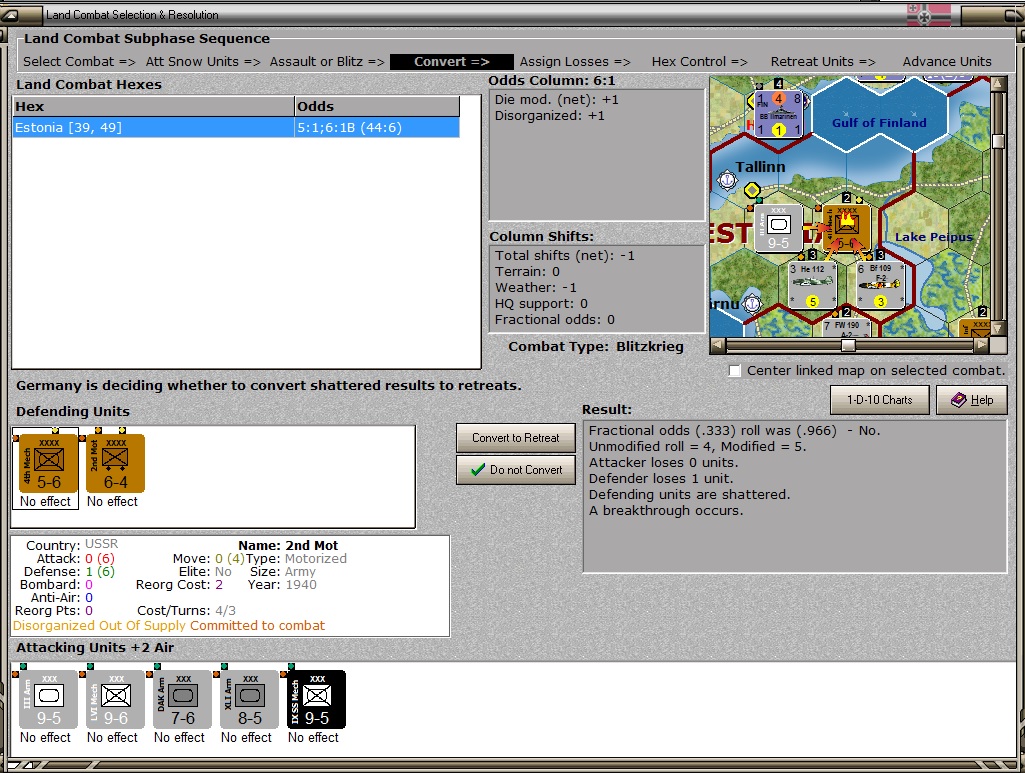The image size is (1025, 773).
Task: Enable Center linked map on selected combat
Action: pyautogui.click(x=735, y=371)
